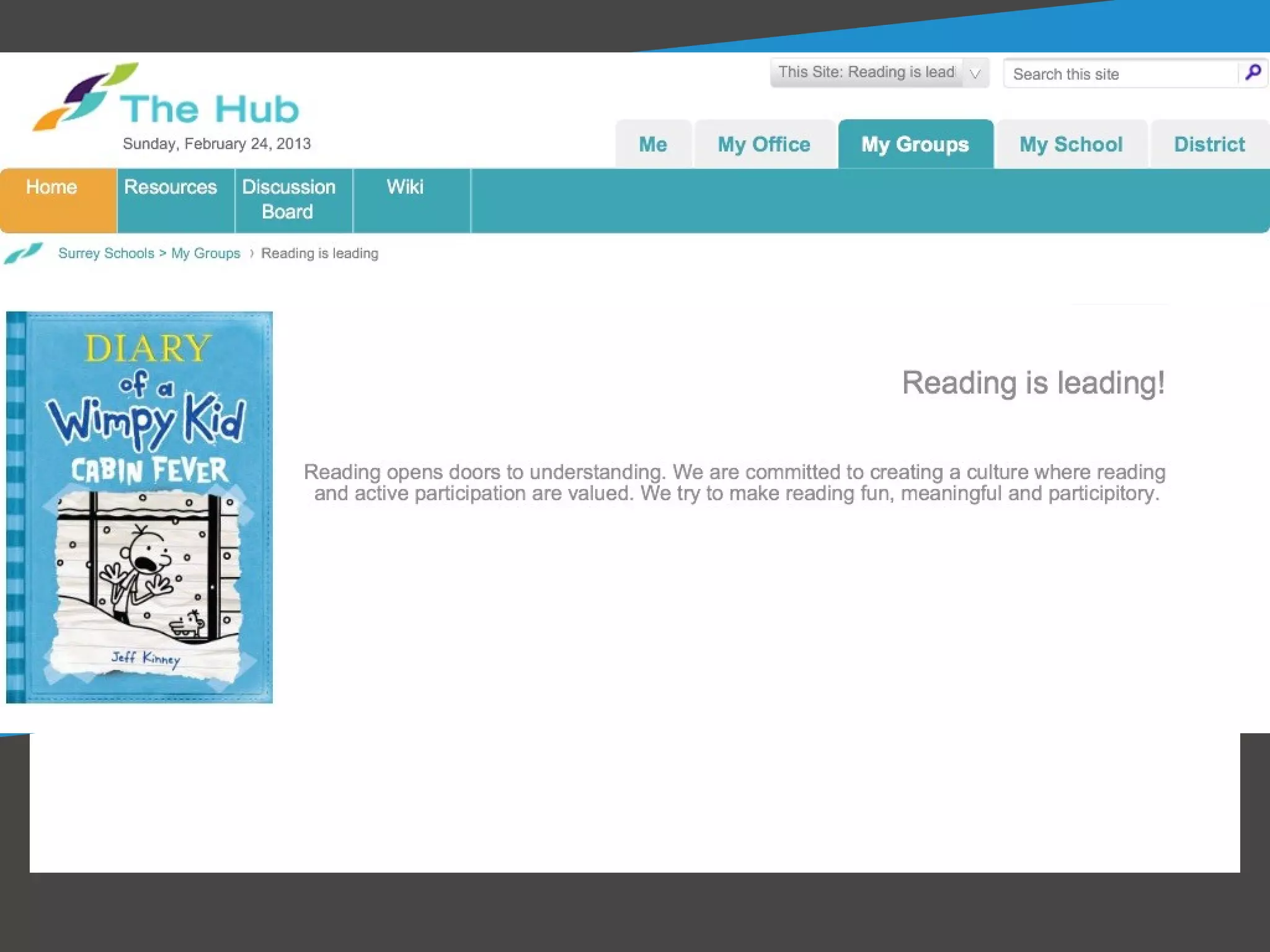Click the My Groups breadcrumb link

205,253
